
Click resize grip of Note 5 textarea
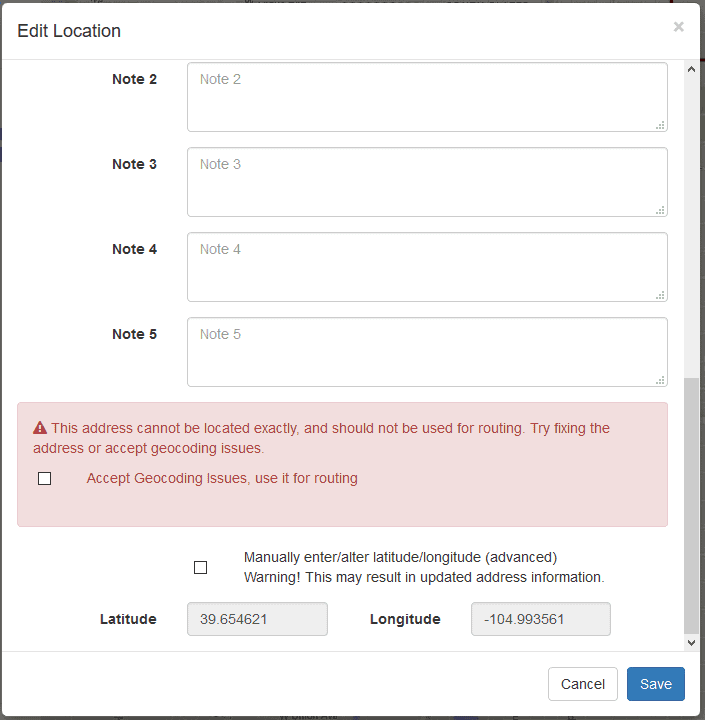point(660,380)
